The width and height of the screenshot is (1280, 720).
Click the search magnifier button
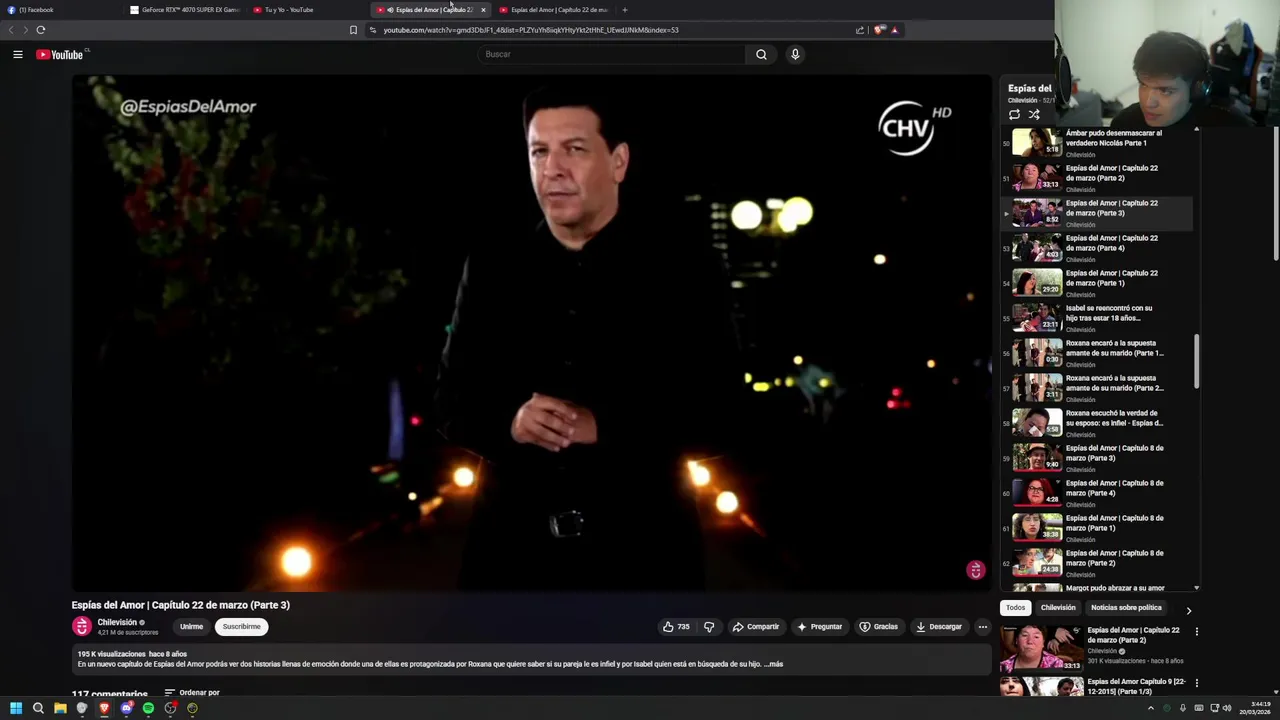pos(761,54)
